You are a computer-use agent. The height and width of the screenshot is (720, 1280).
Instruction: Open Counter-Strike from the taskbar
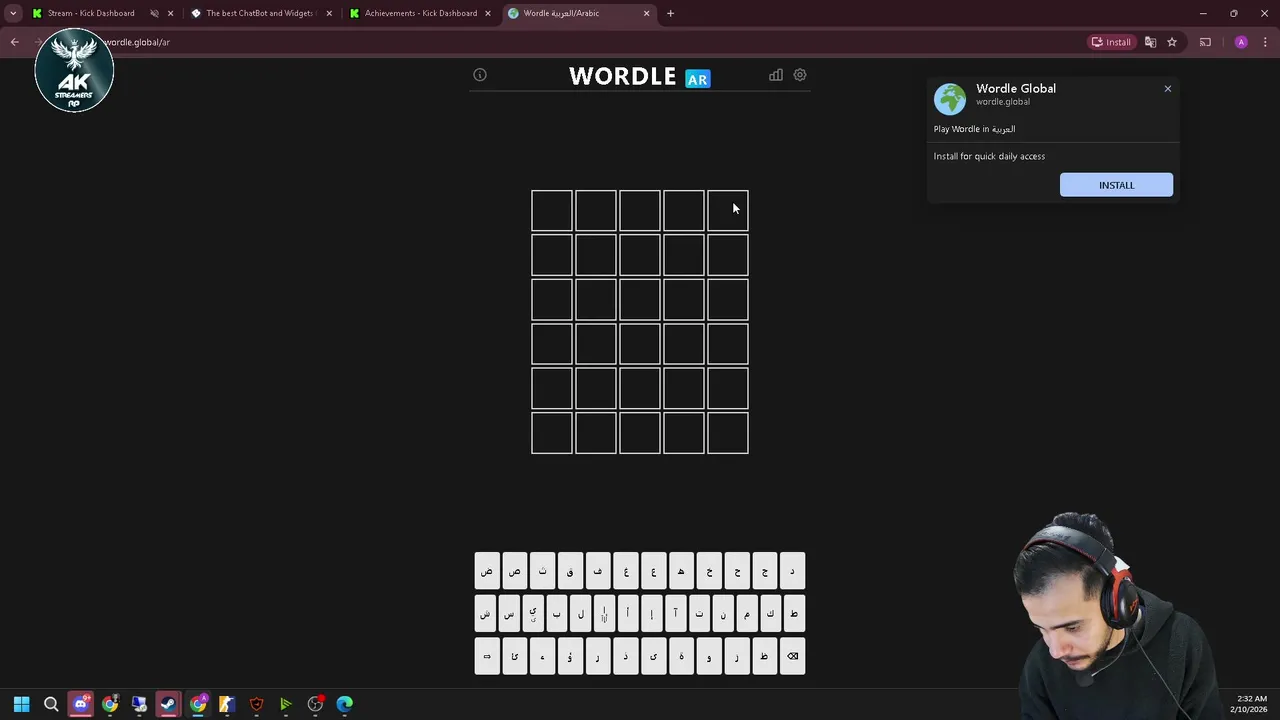point(227,704)
